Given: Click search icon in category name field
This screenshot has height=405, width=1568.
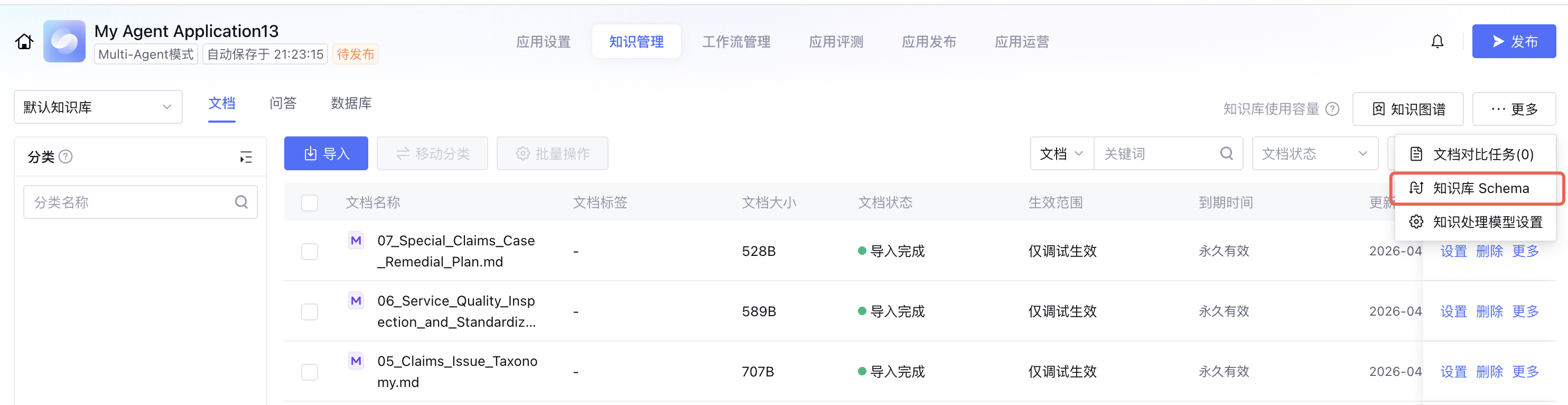Looking at the screenshot, I should click(x=241, y=202).
